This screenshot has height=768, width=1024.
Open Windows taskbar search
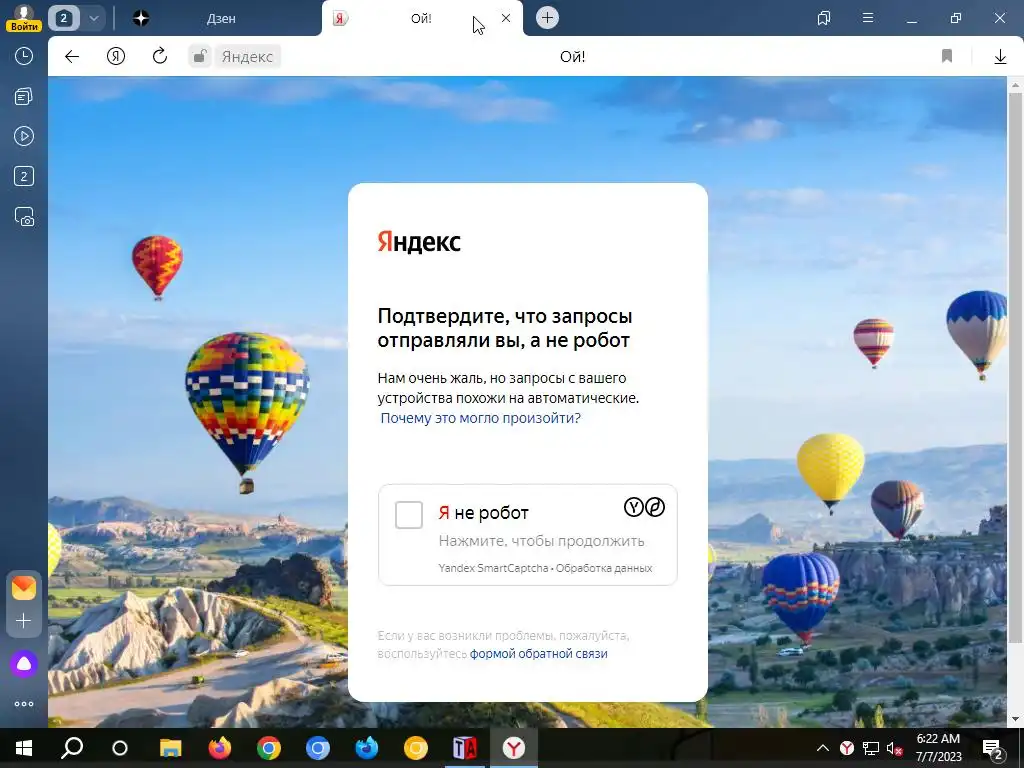72,748
